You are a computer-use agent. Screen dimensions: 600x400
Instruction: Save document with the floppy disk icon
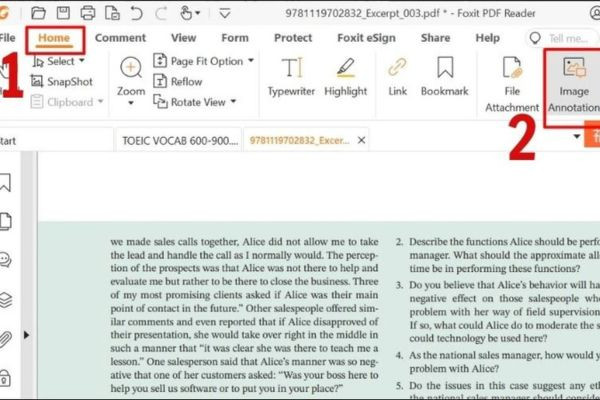(63, 13)
